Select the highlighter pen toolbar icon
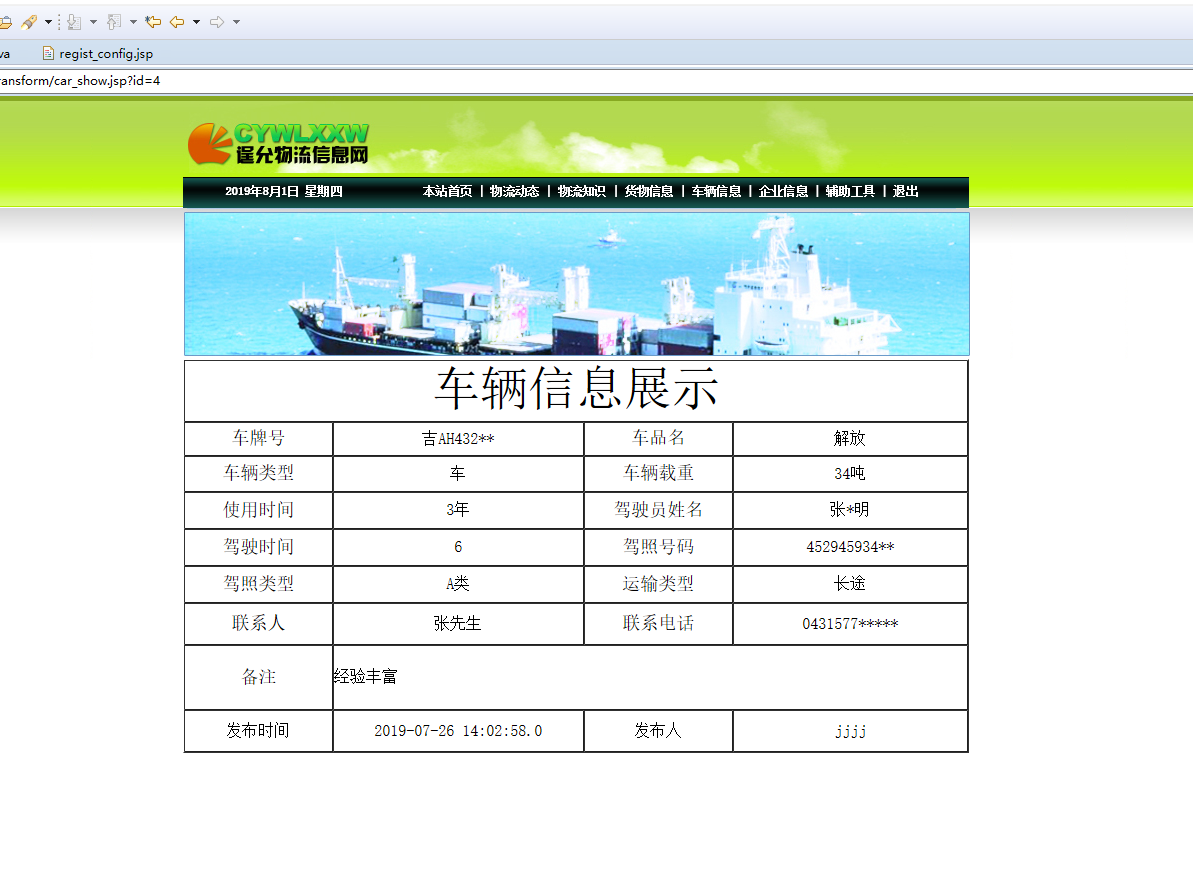Screen dimensions: 1193x893 click(x=27, y=21)
